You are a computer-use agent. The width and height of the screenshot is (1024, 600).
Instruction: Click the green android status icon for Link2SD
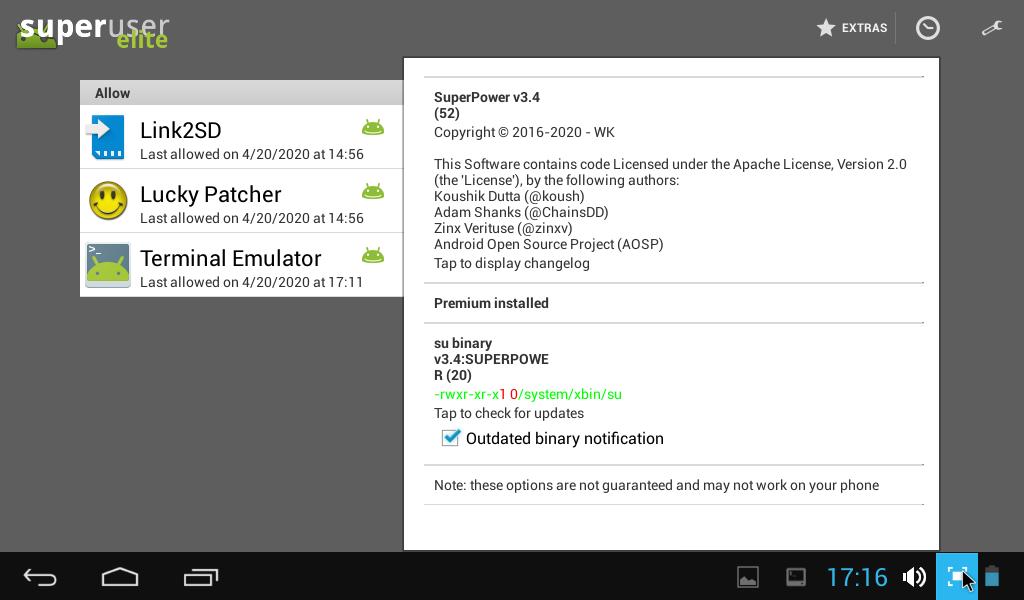[373, 127]
